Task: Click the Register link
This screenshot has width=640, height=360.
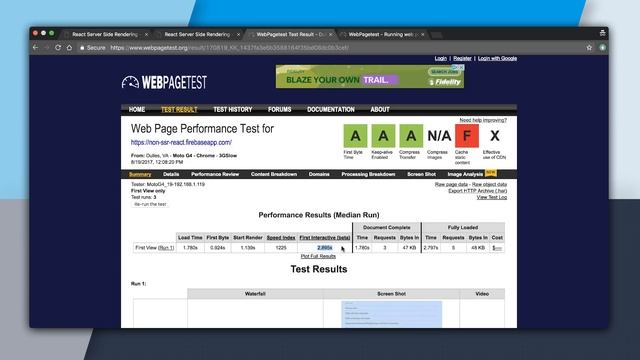Action: coord(462,58)
